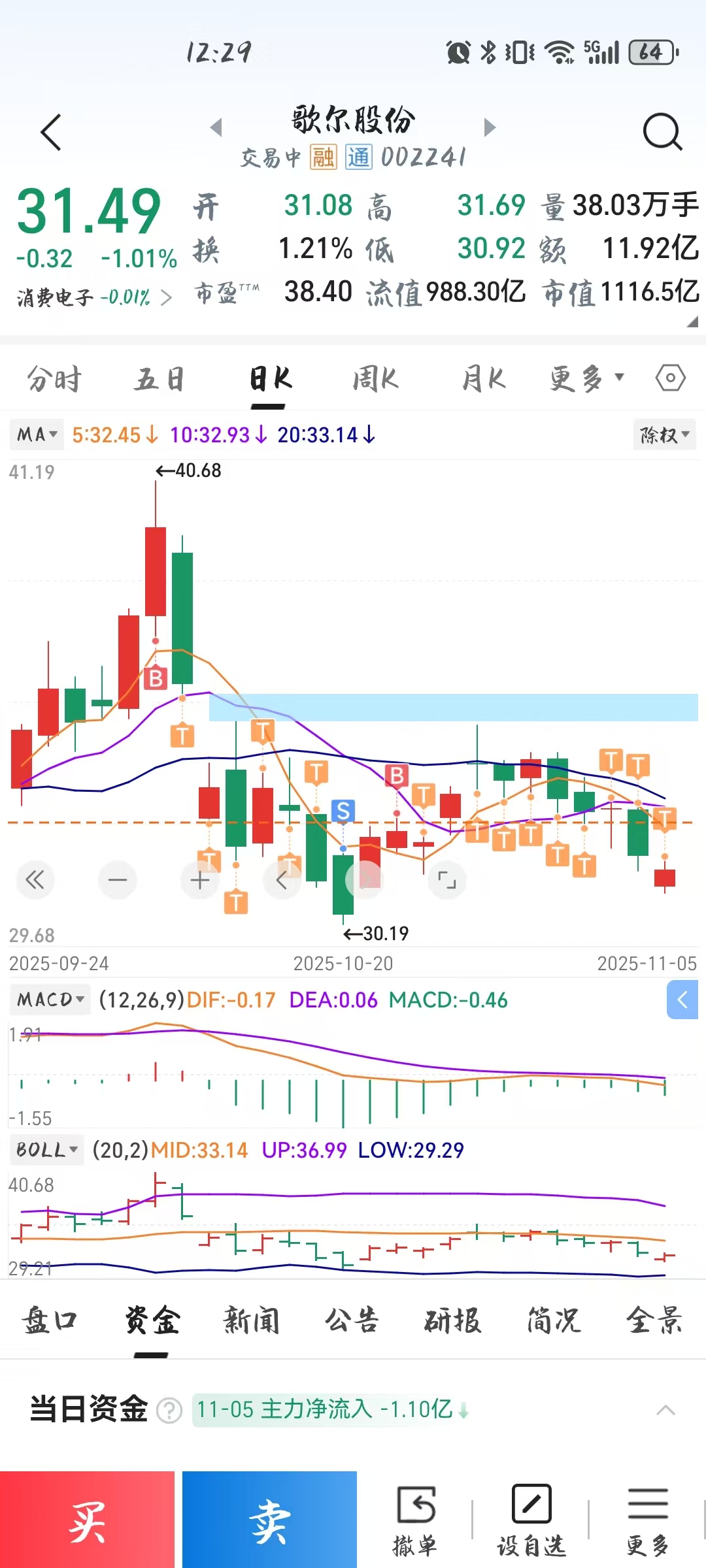Tap the blue 卖 sell button
The width and height of the screenshot is (706, 1568).
coord(269,1520)
